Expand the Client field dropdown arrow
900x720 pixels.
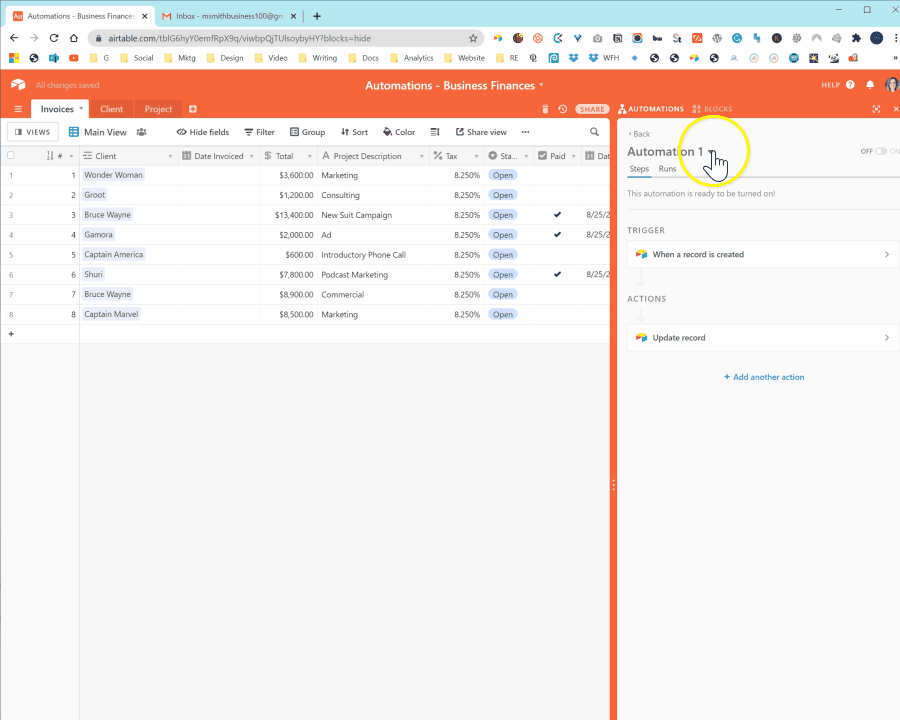[x=169, y=155]
